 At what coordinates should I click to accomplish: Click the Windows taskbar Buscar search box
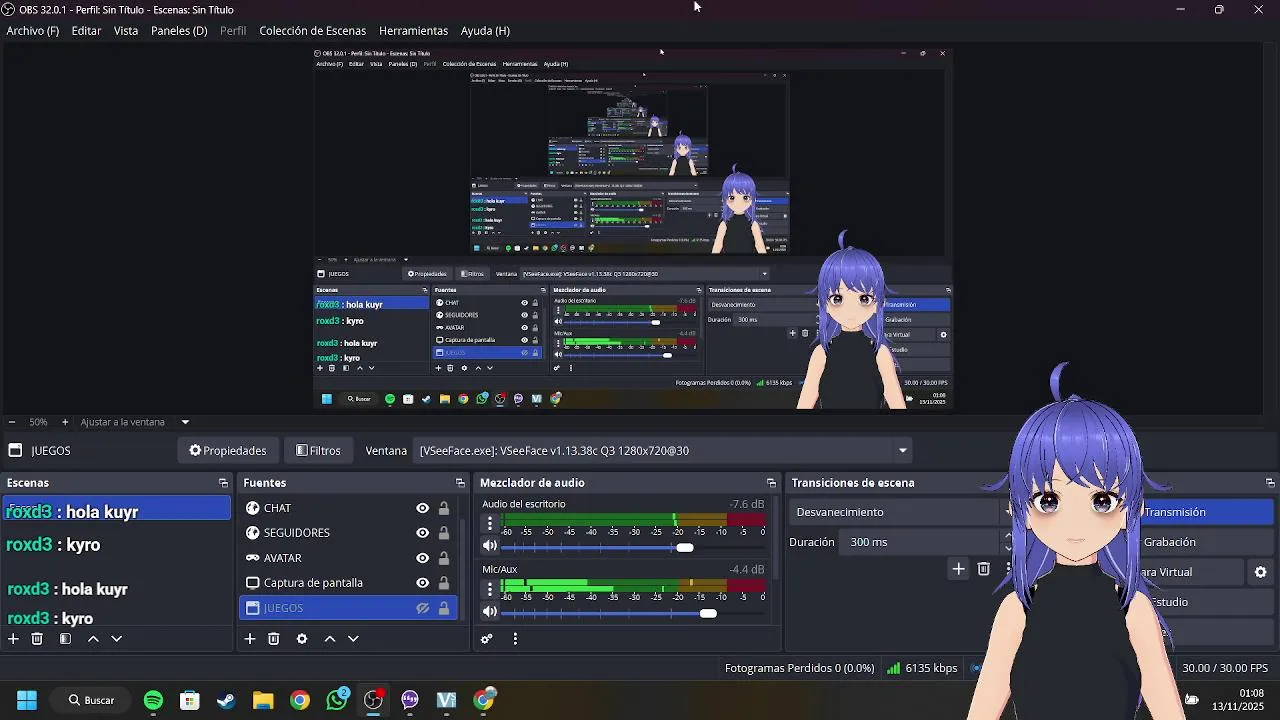tap(91, 700)
